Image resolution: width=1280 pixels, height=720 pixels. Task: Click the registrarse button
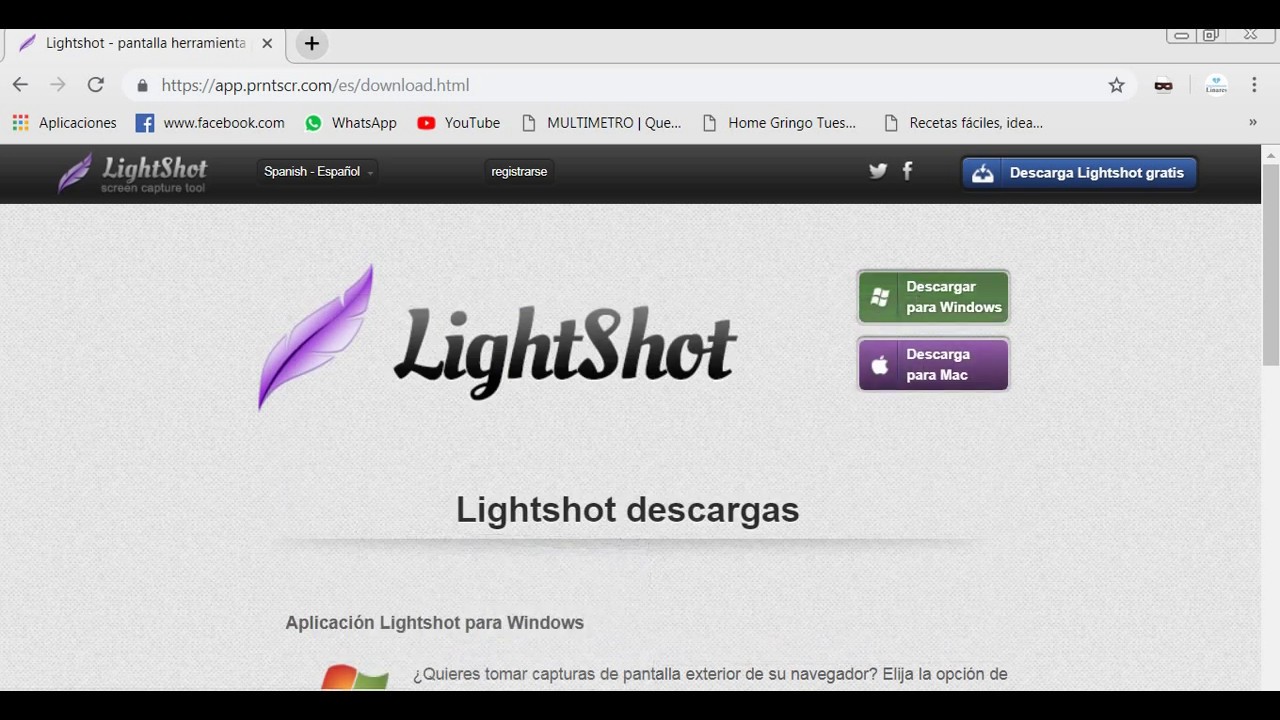click(519, 172)
